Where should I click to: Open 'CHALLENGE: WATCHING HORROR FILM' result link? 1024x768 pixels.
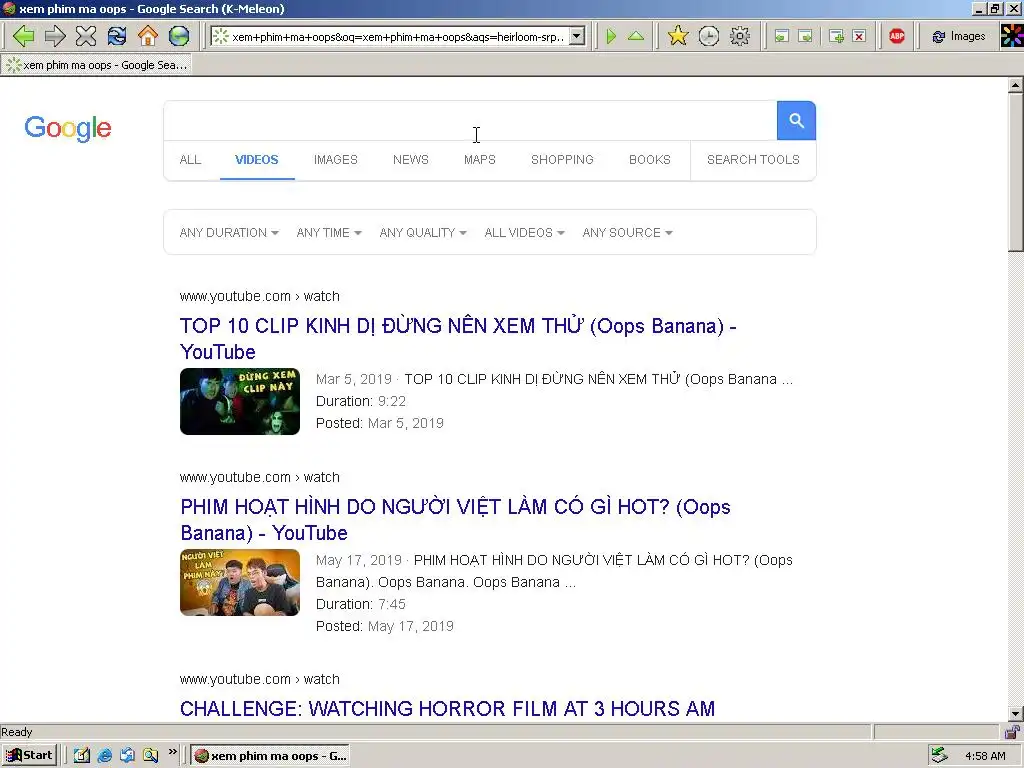point(447,709)
